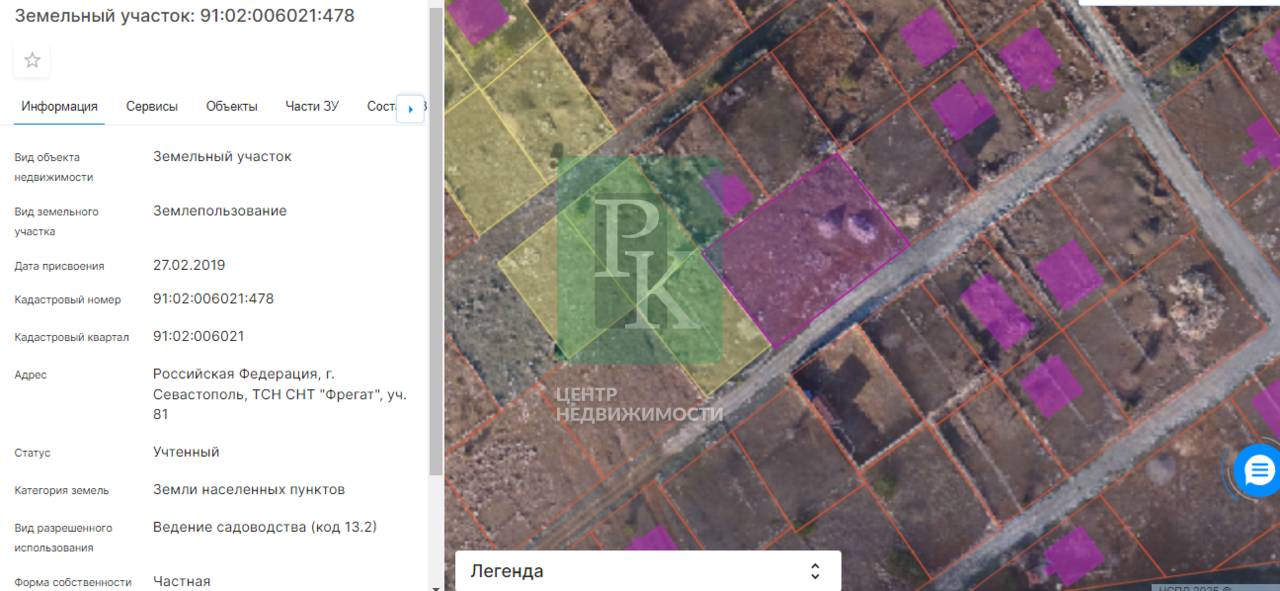Open the chat support bubble icon

1257,470
